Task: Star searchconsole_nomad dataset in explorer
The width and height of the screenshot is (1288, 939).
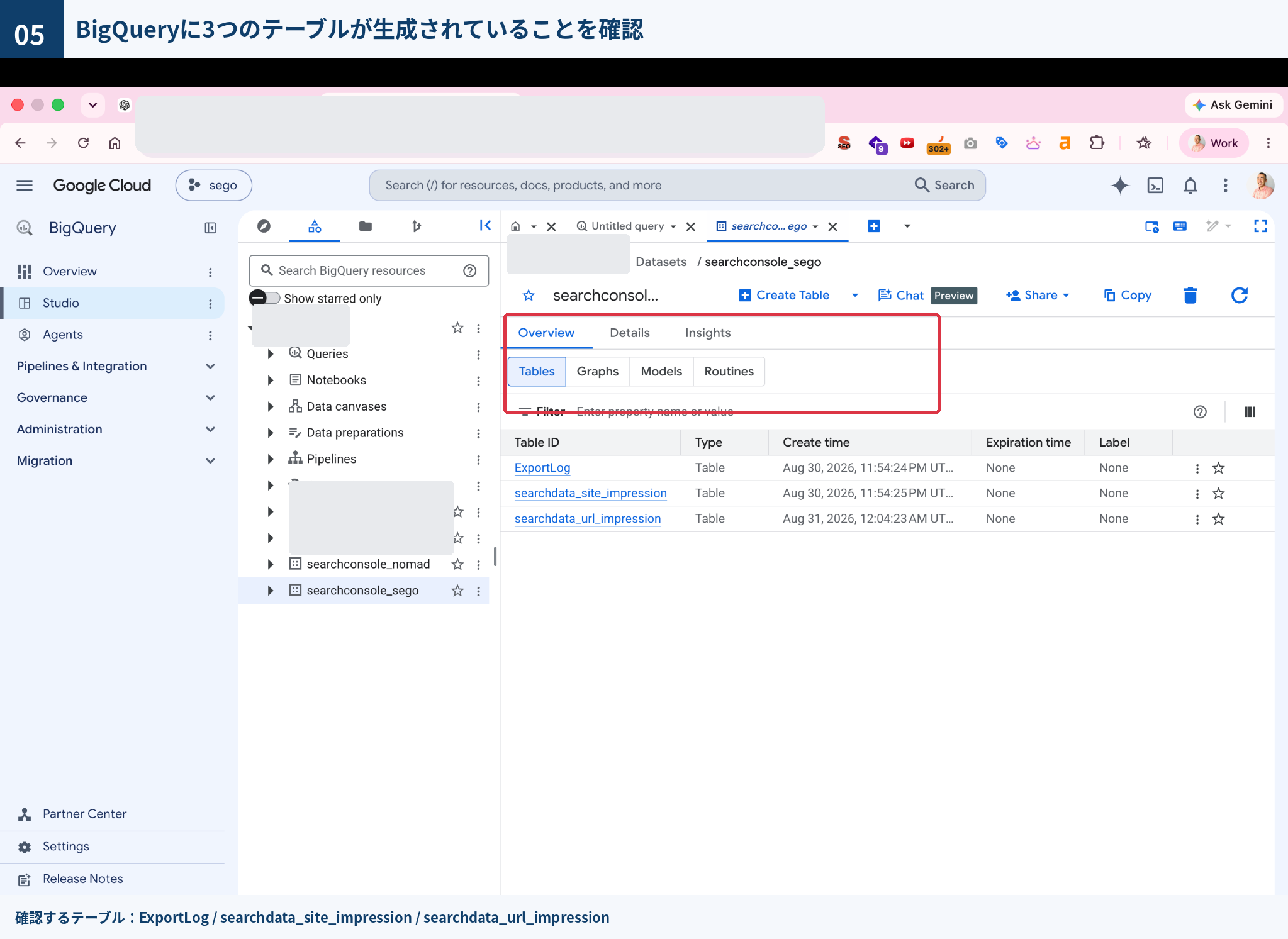Action: point(457,564)
